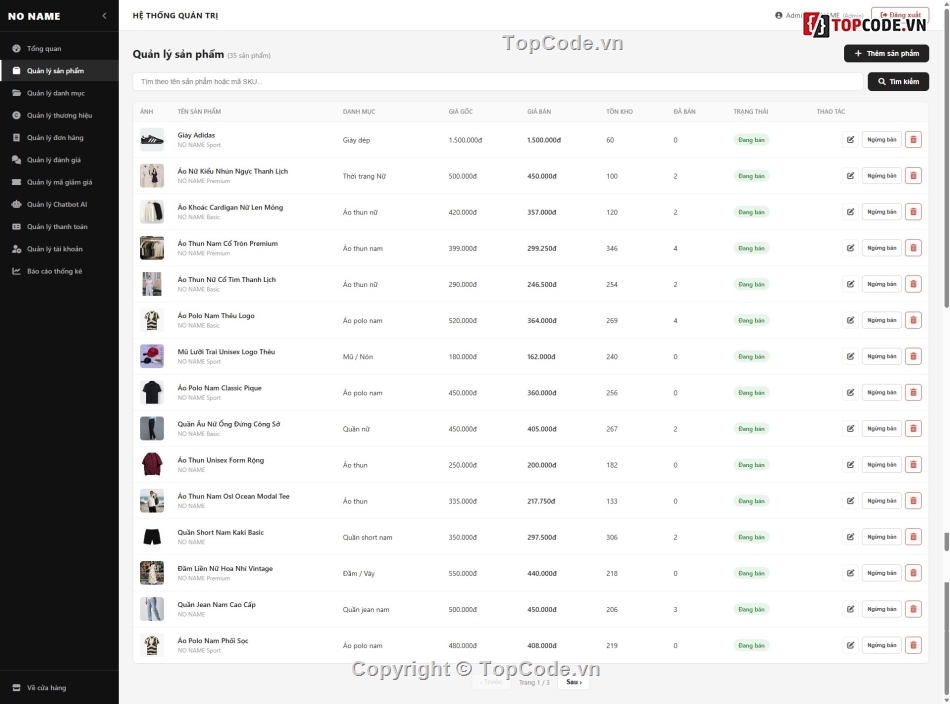Go to next page with Sau
The height and width of the screenshot is (704, 950).
(574, 682)
